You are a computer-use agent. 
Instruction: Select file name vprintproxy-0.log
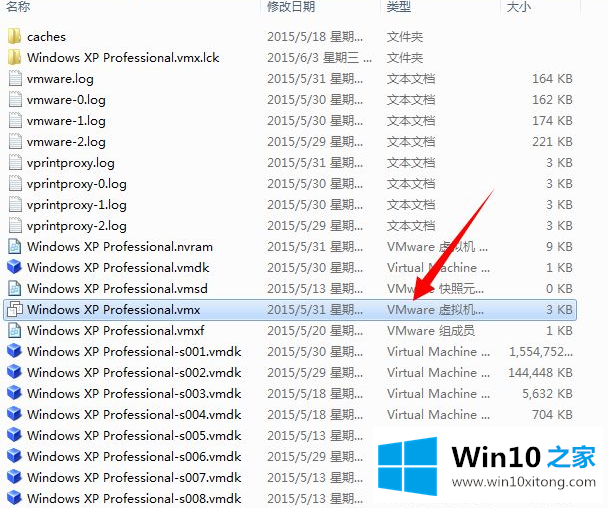pyautogui.click(x=77, y=184)
